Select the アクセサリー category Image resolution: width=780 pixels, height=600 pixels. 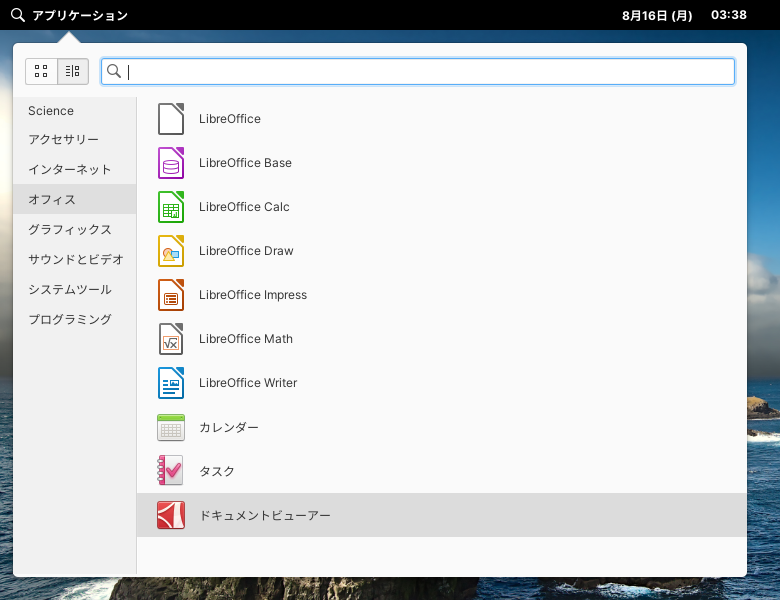tap(75, 140)
